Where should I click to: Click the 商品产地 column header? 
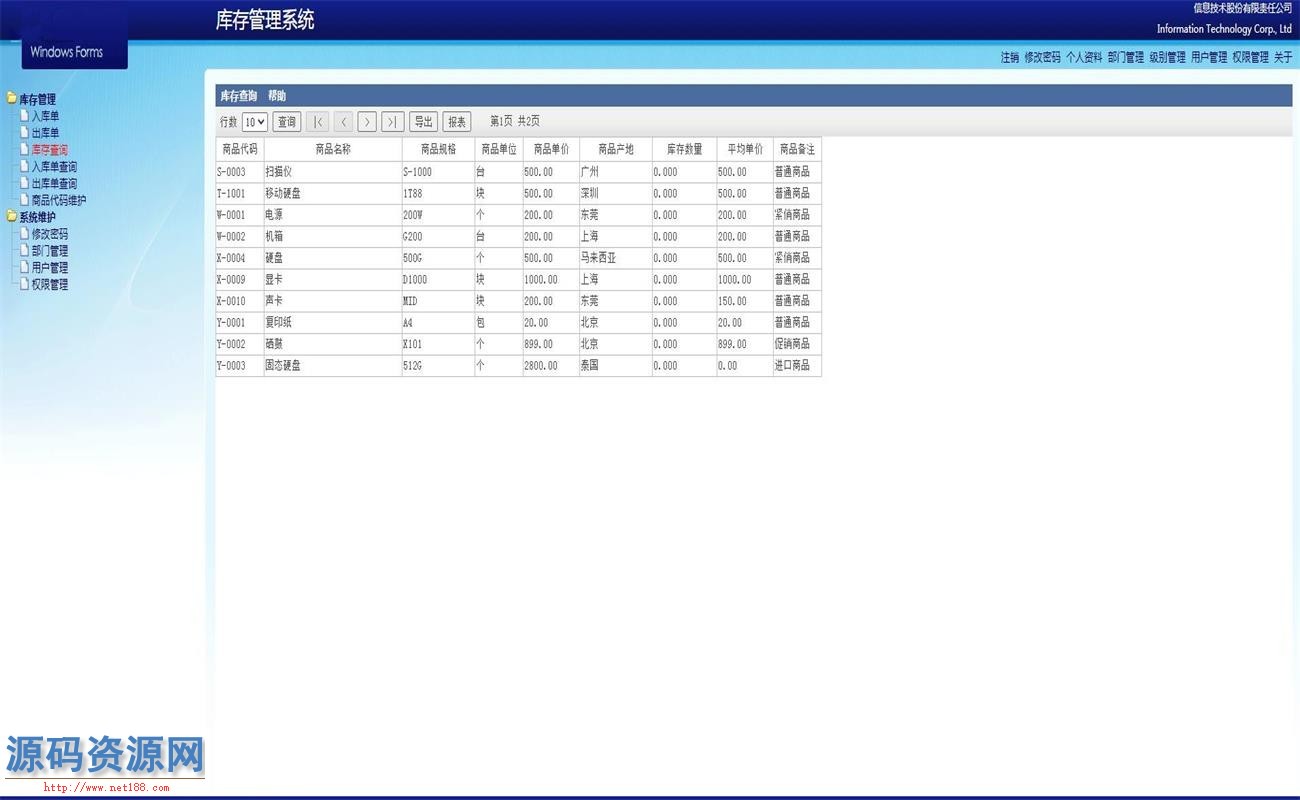[x=616, y=149]
